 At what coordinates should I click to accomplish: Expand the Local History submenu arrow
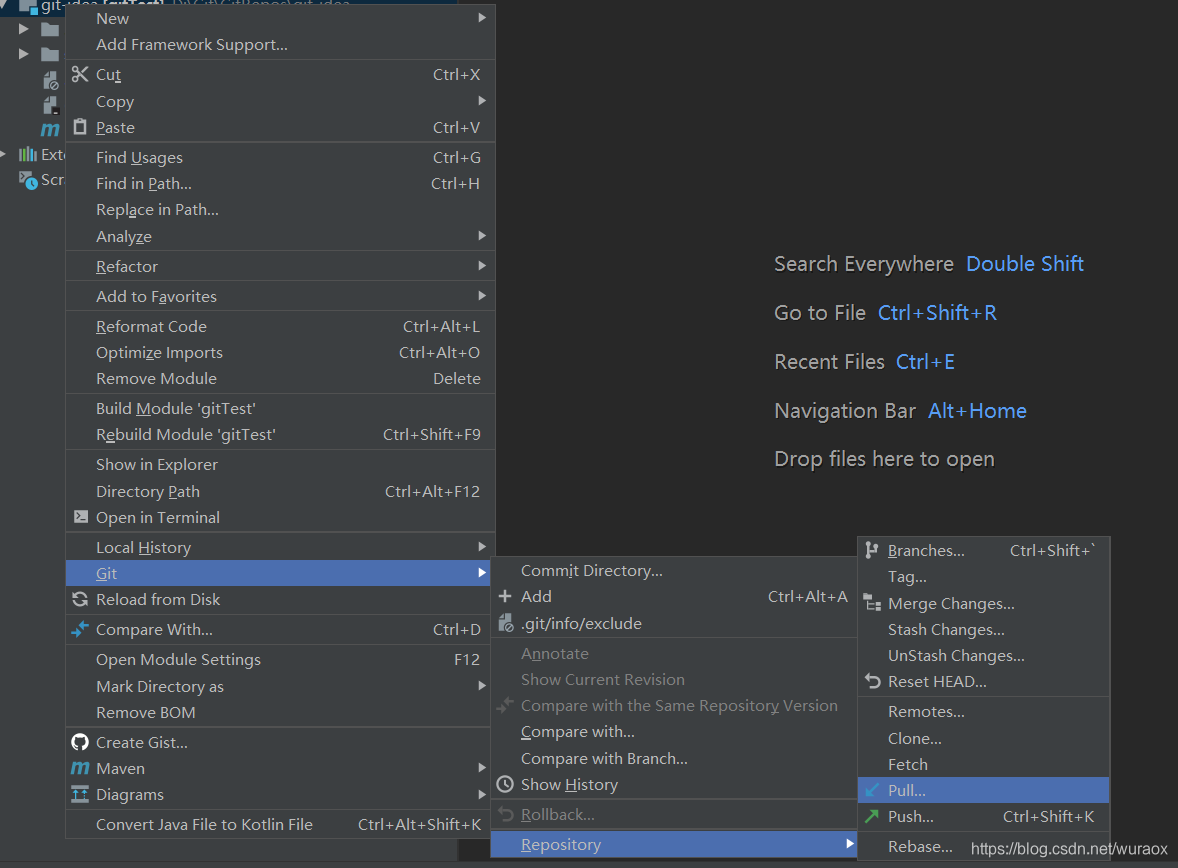pyautogui.click(x=482, y=547)
